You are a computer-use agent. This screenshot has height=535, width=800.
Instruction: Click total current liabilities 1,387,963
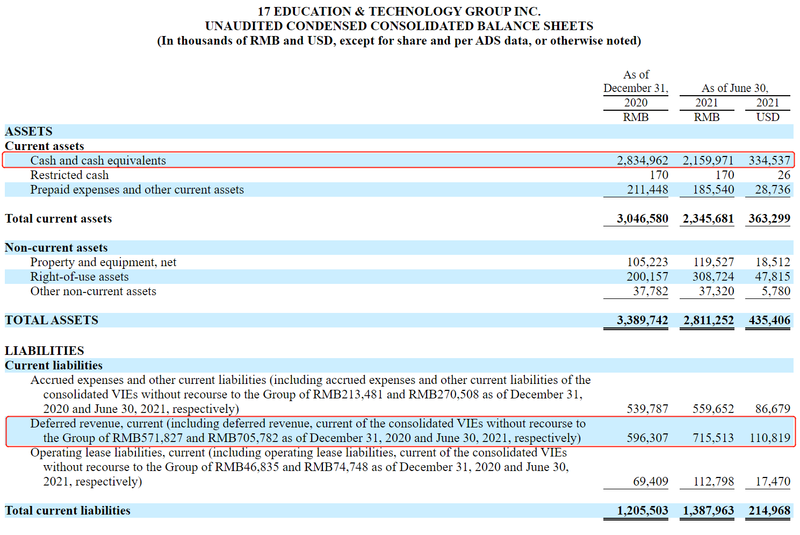708,511
